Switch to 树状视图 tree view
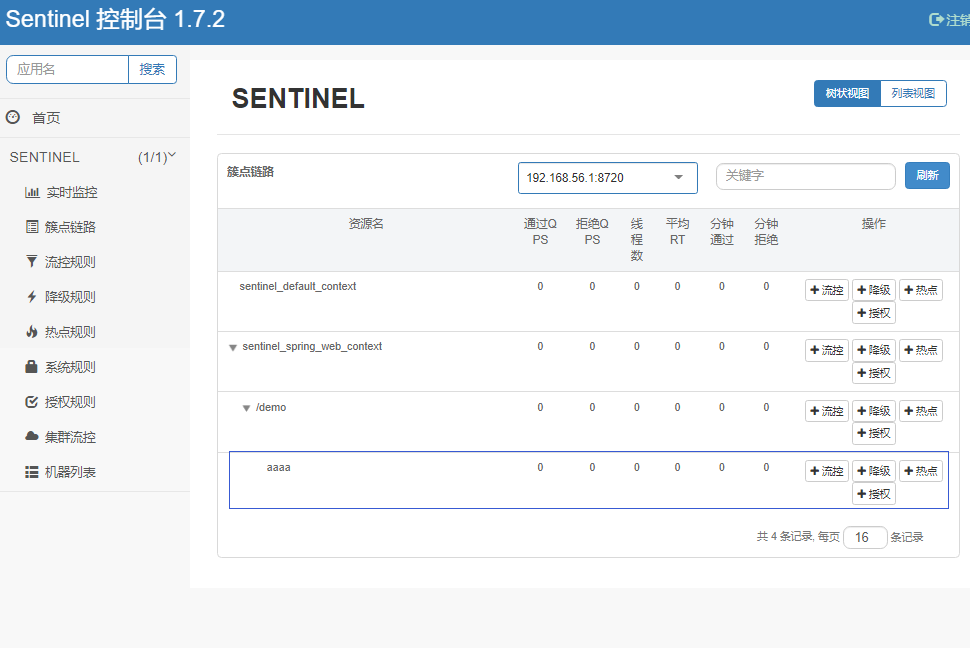Viewport: 970px width, 648px height. 847,93
